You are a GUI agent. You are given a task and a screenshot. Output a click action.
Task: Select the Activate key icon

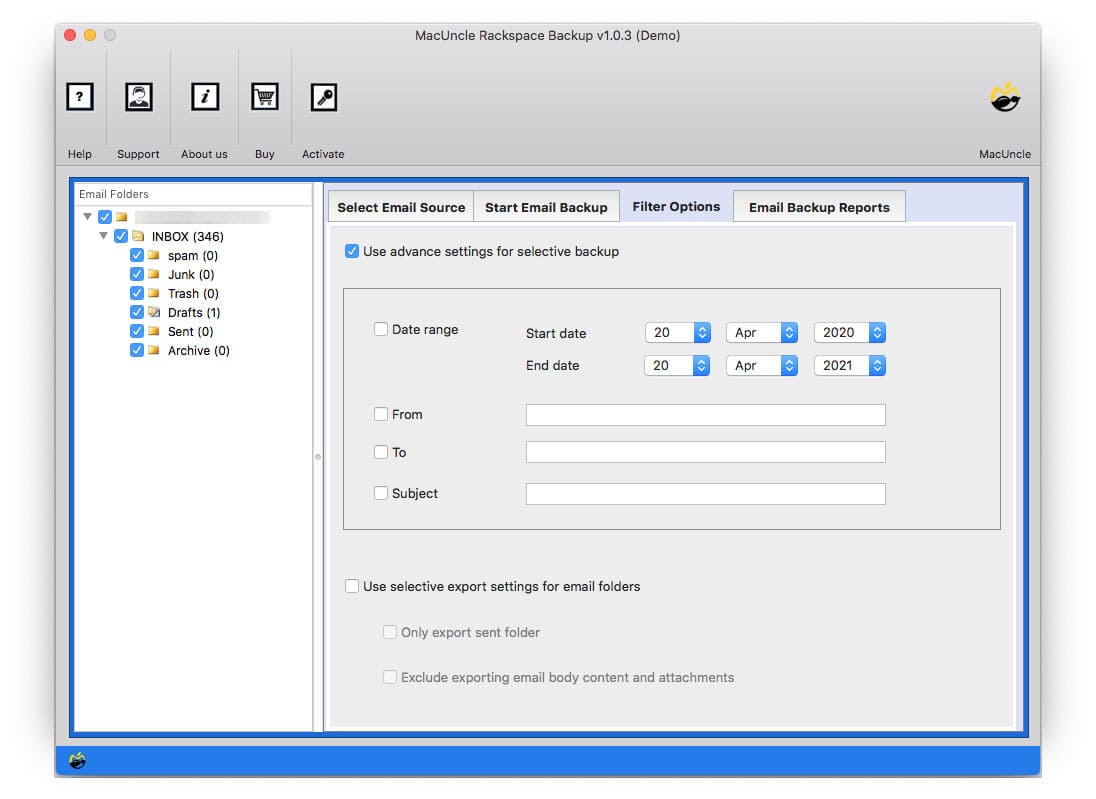323,96
